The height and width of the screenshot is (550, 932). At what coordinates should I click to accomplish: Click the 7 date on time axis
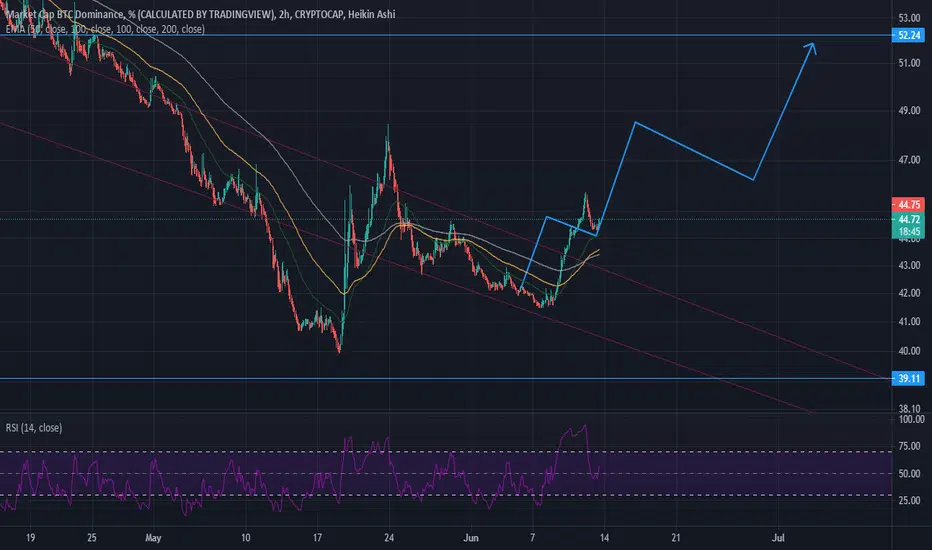tap(533, 538)
